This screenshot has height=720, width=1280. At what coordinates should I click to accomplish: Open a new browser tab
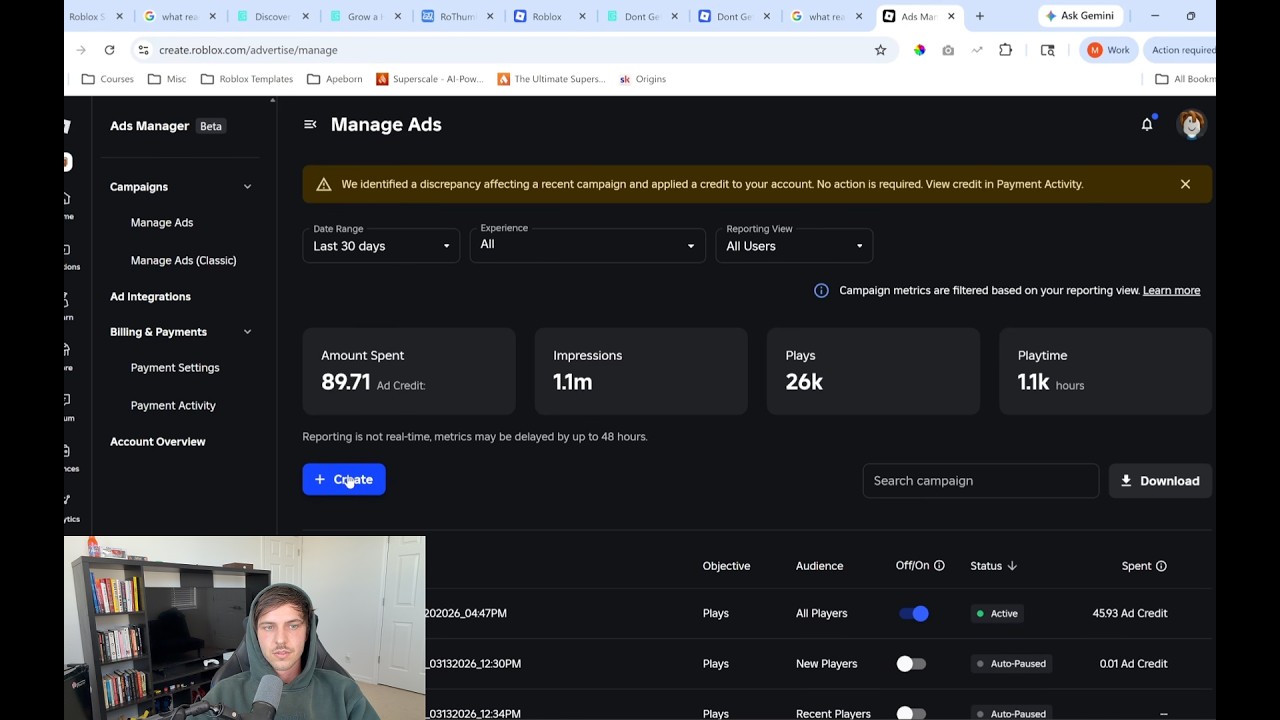(980, 16)
